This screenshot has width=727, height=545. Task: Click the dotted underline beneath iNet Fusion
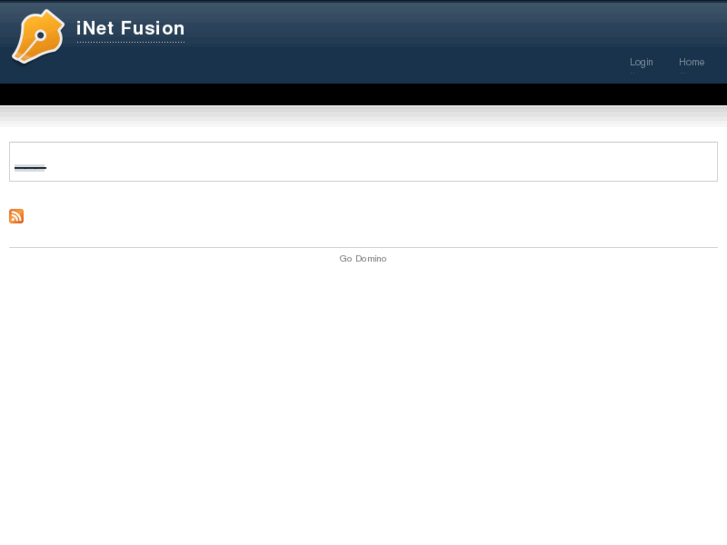point(130,42)
